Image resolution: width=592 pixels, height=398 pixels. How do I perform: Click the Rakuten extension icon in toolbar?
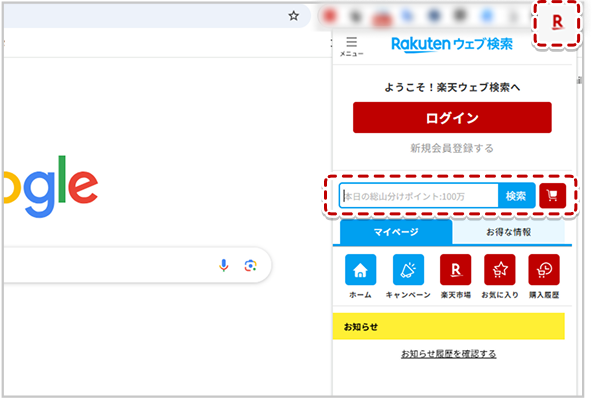pos(557,22)
